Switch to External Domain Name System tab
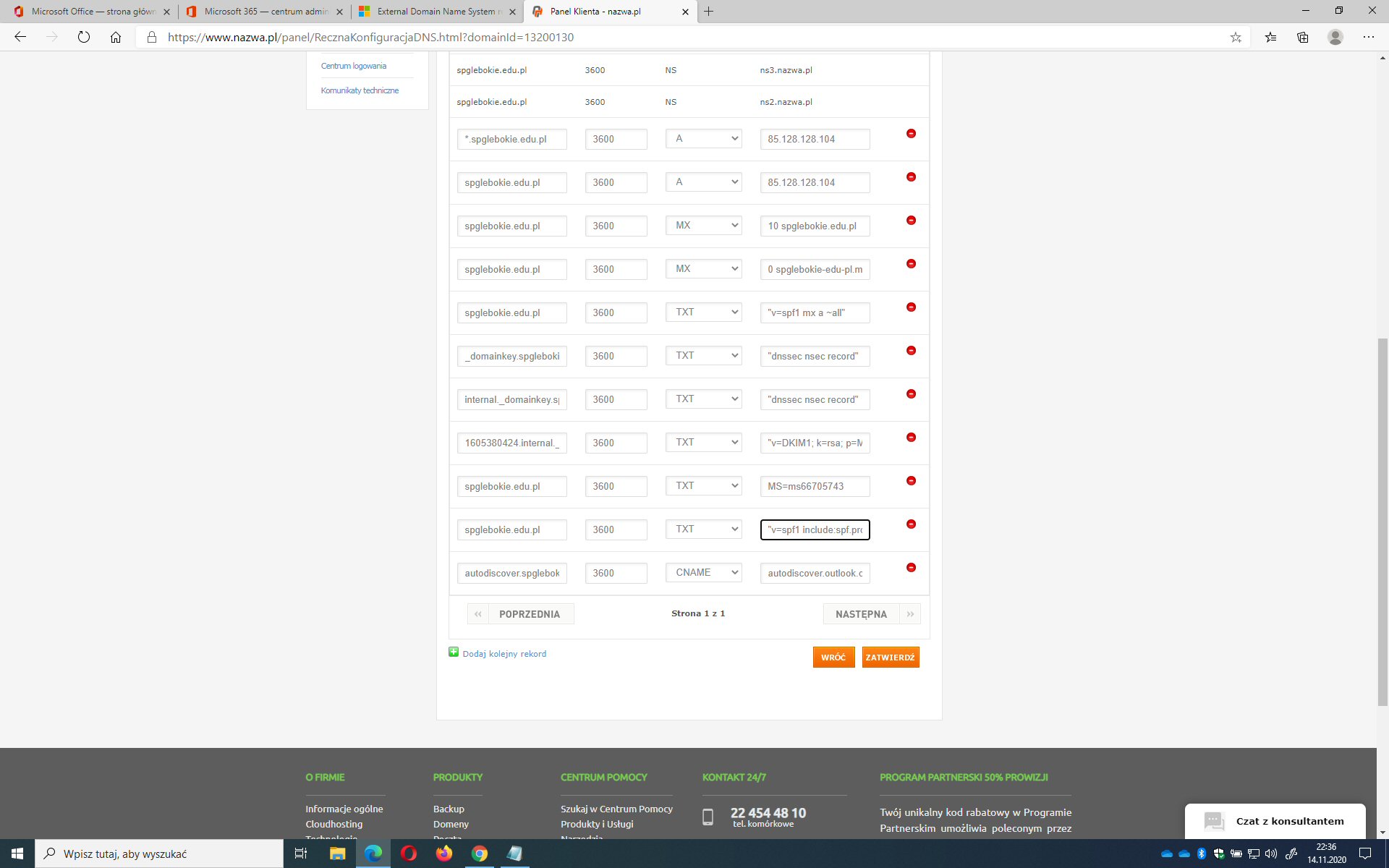Viewport: 1389px width, 868px height. (436, 12)
